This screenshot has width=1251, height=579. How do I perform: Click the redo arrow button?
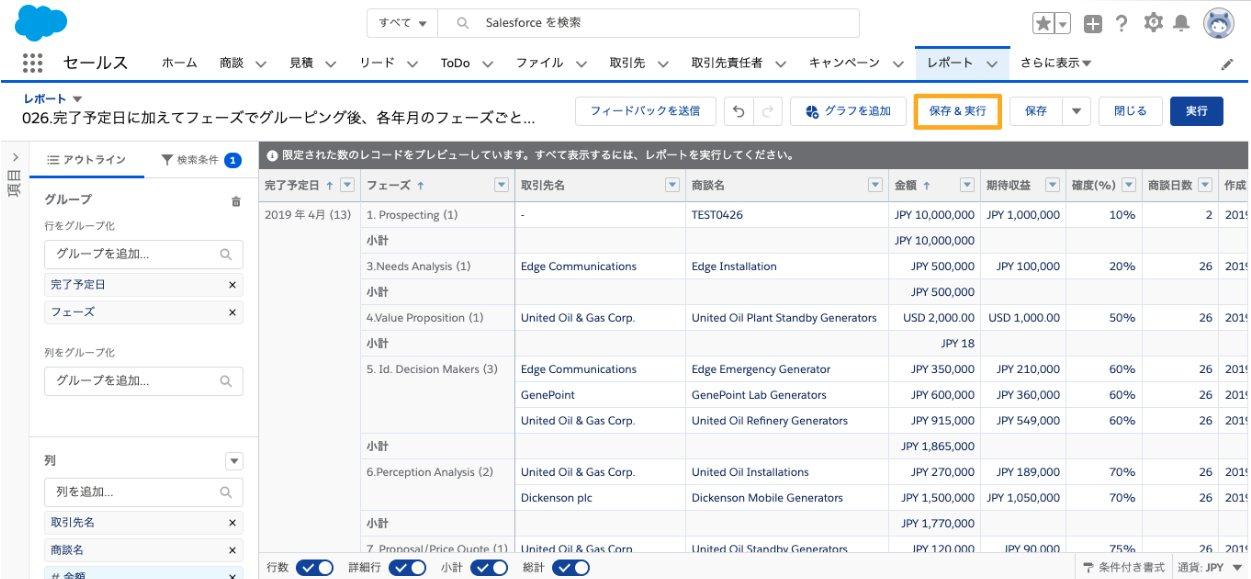[x=767, y=111]
